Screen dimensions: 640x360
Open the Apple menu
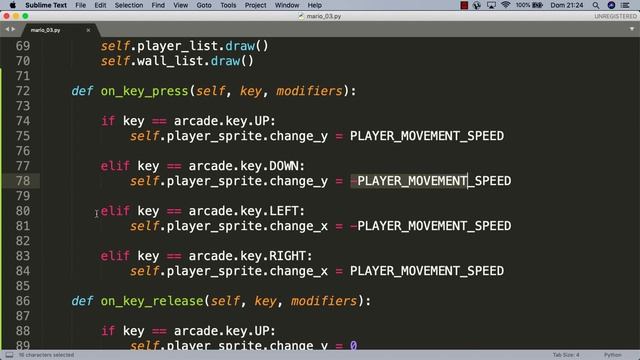click(12, 5)
